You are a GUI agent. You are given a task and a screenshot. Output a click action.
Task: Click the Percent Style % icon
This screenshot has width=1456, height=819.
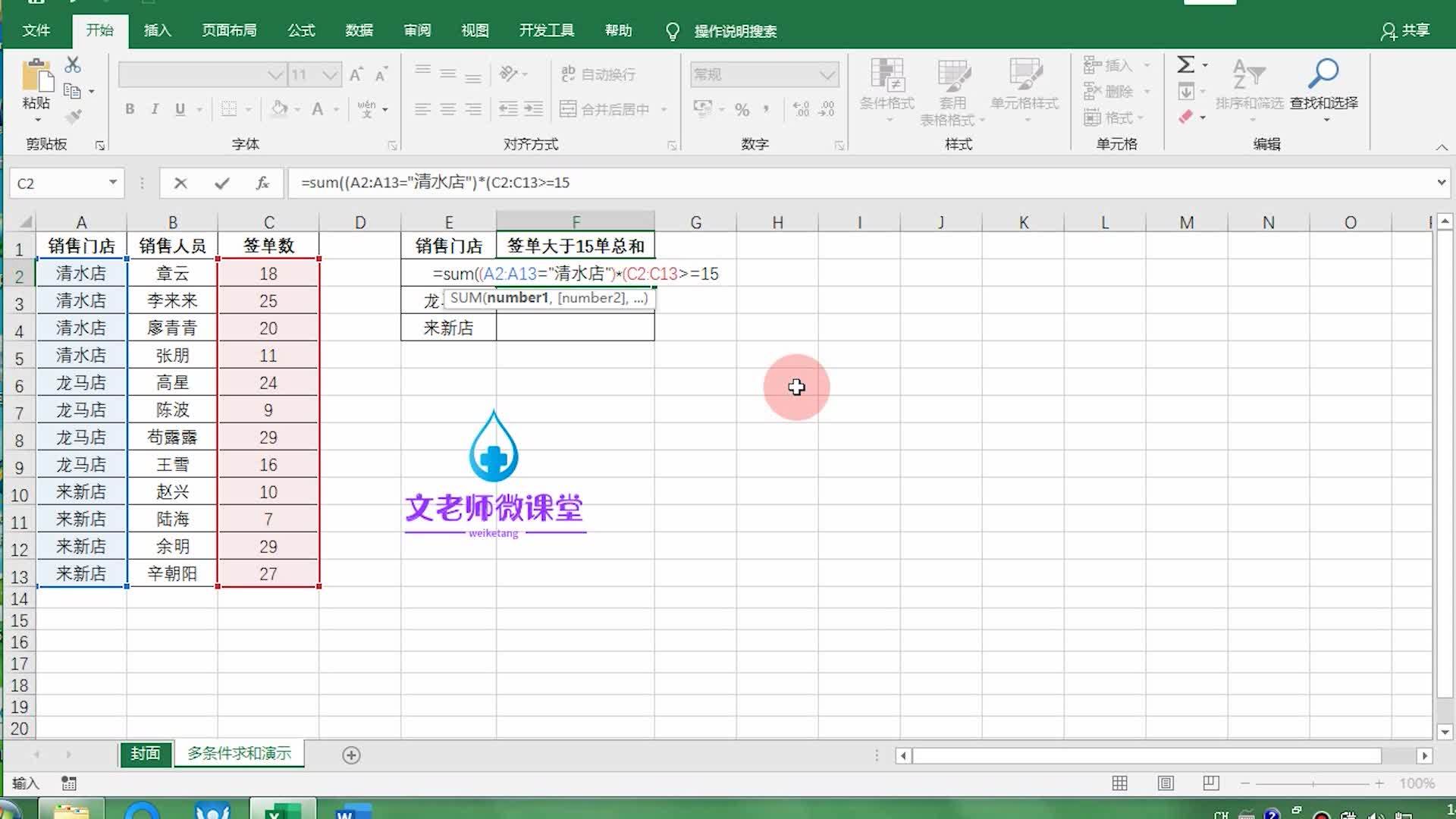click(742, 109)
